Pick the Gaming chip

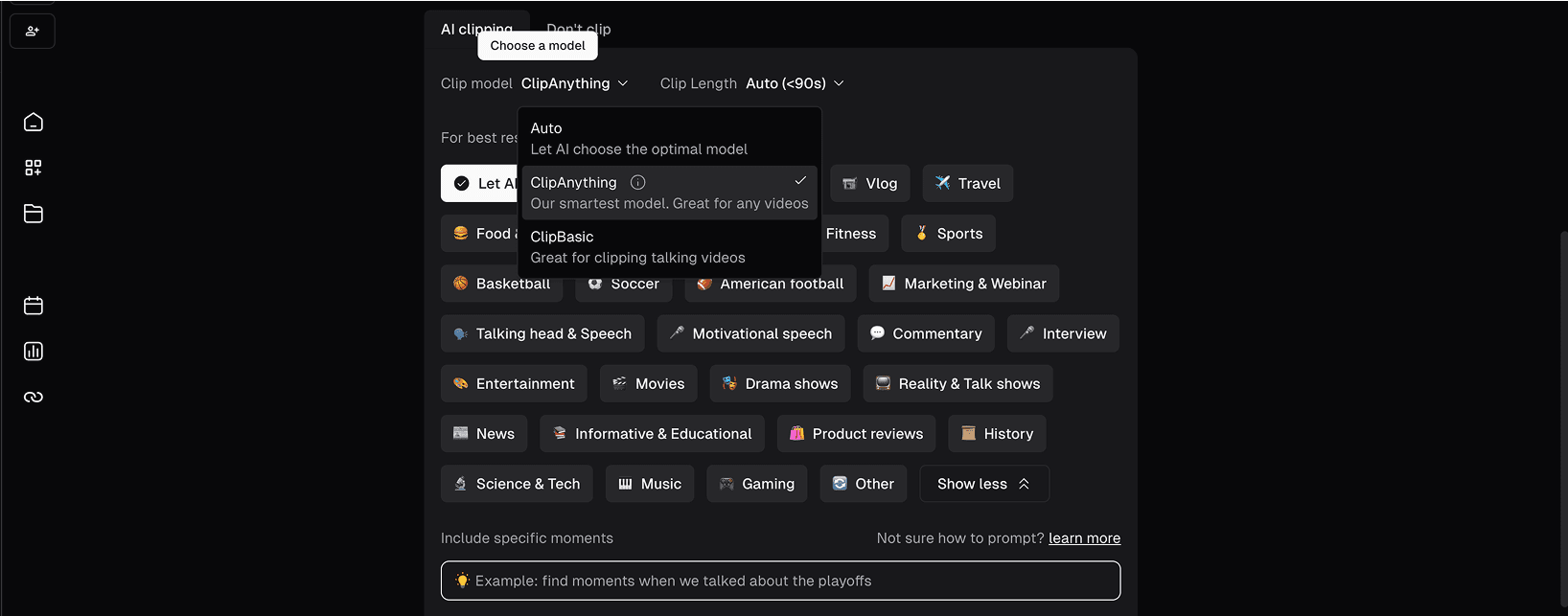coord(757,484)
